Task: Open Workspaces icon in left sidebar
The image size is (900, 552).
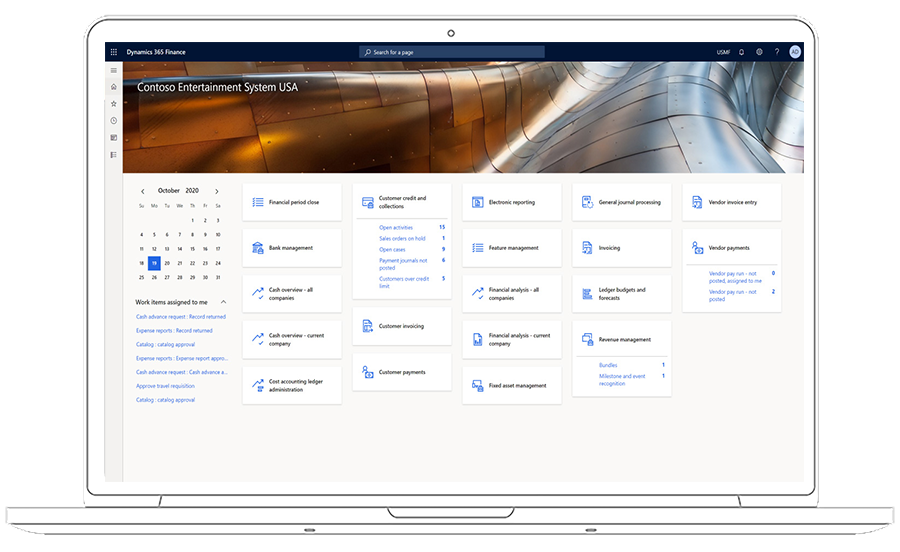Action: click(x=114, y=138)
